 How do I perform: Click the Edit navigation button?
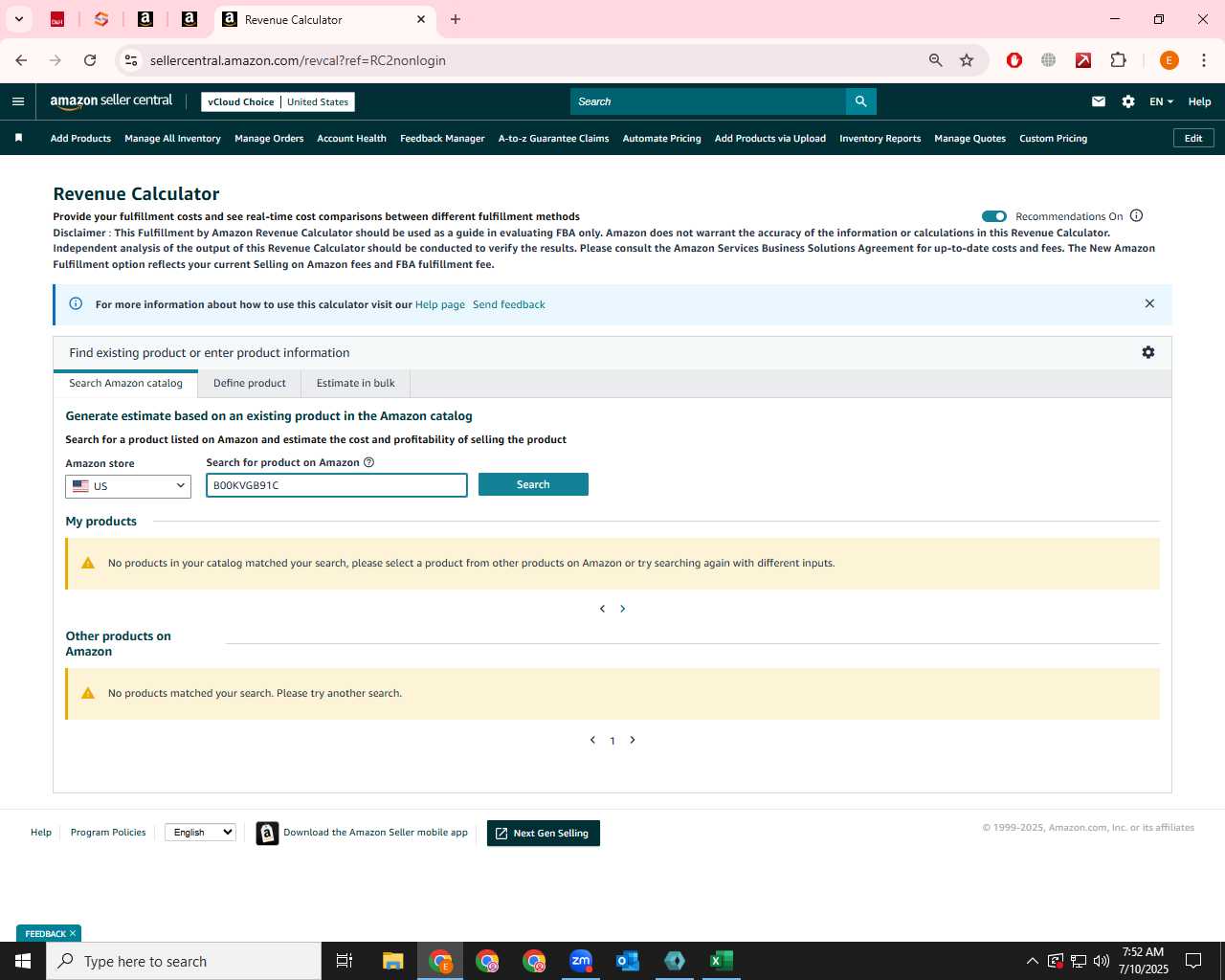[1193, 138]
